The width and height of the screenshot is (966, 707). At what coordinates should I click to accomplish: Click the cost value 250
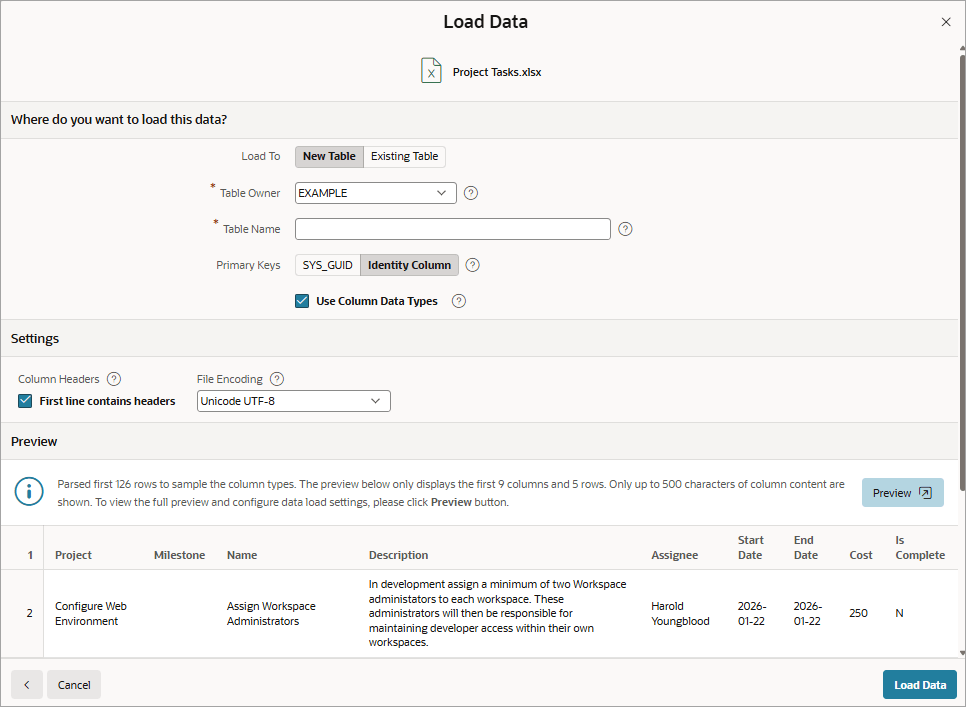tap(858, 613)
